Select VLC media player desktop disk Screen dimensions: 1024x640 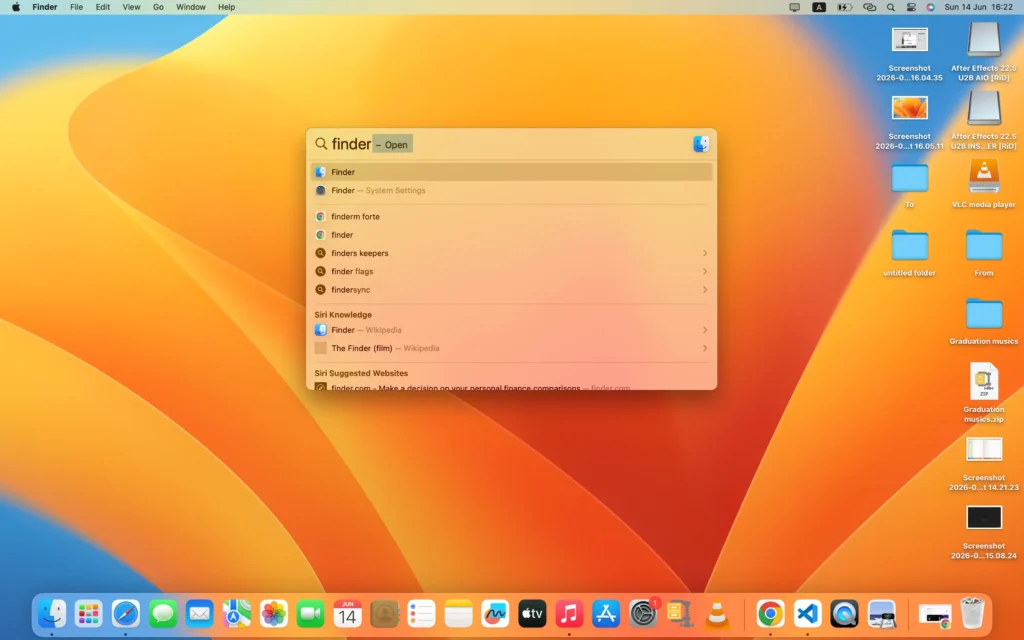tap(984, 184)
